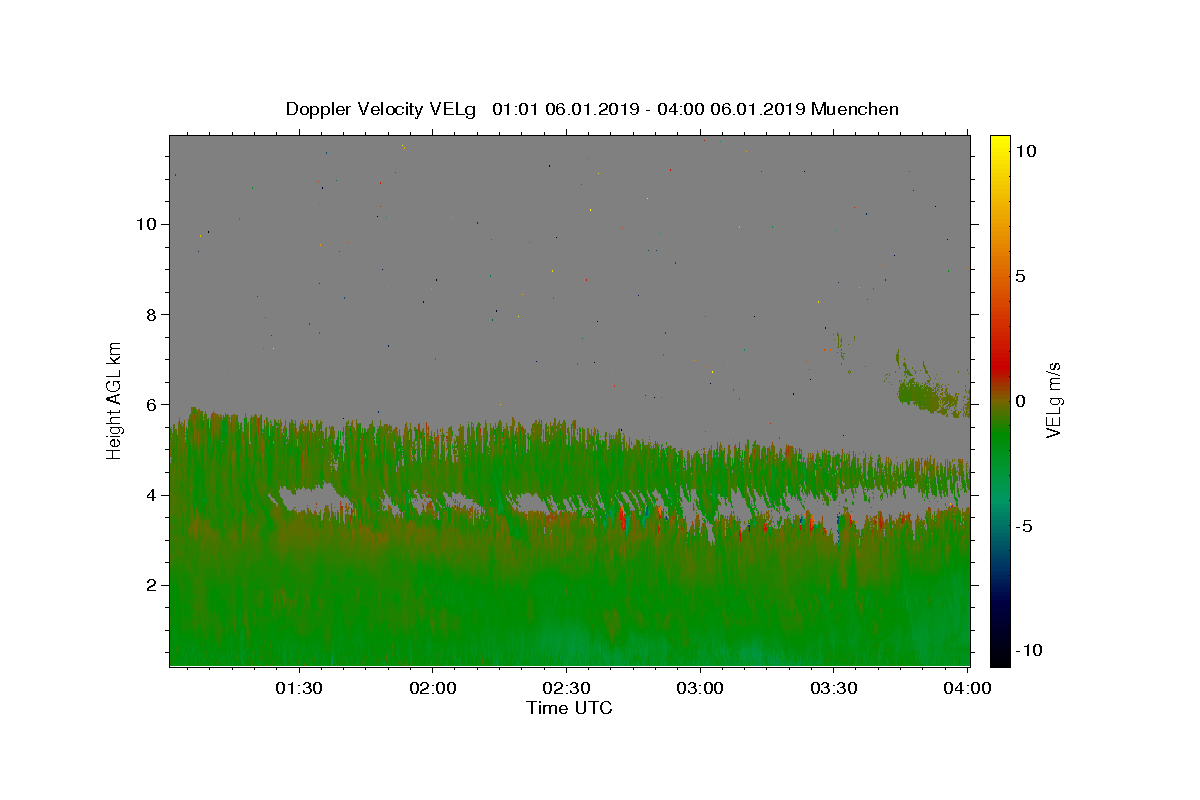Click the colorbar value 10 label
The image size is (1200, 800).
pyautogui.click(x=1025, y=151)
